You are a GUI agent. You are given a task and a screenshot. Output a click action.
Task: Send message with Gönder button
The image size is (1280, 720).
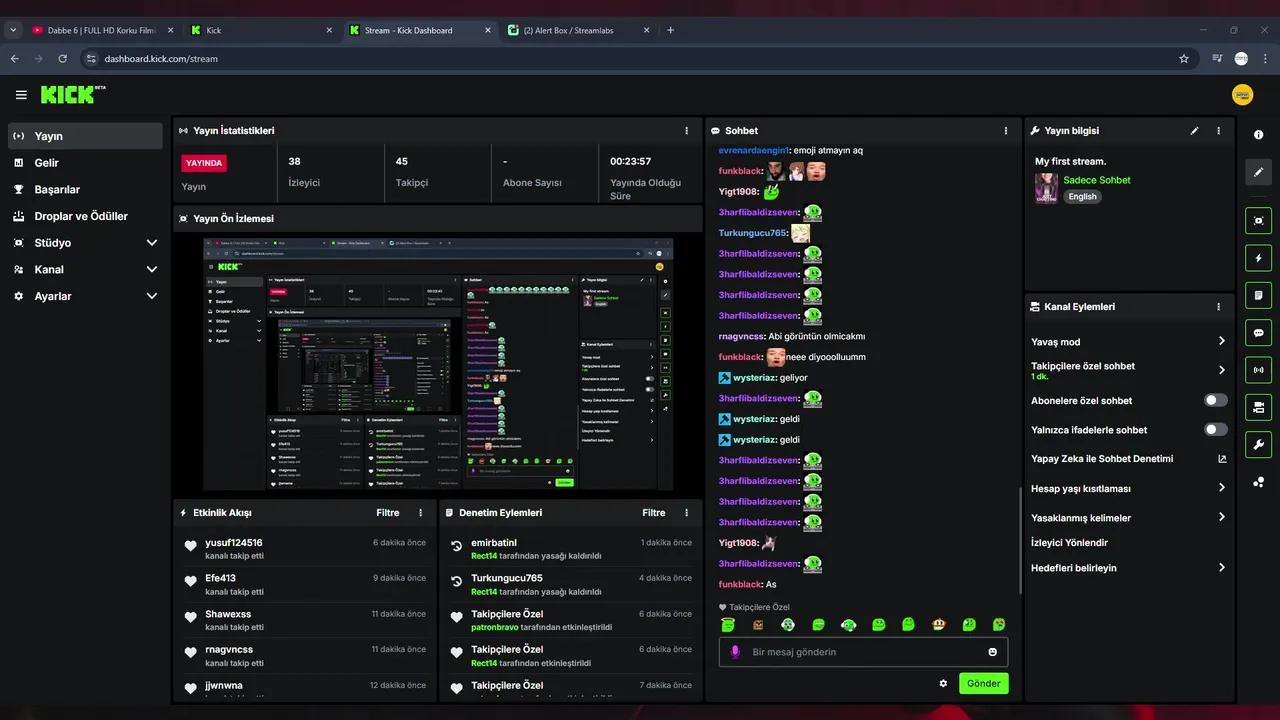coord(983,684)
